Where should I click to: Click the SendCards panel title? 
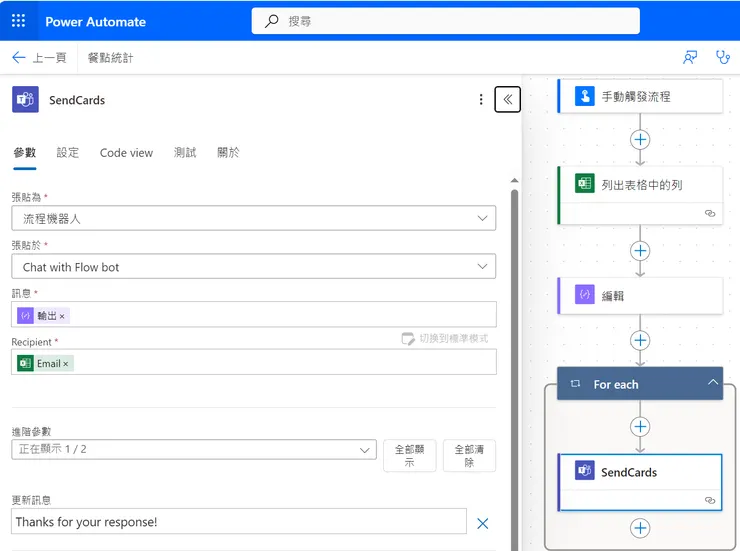[77, 100]
